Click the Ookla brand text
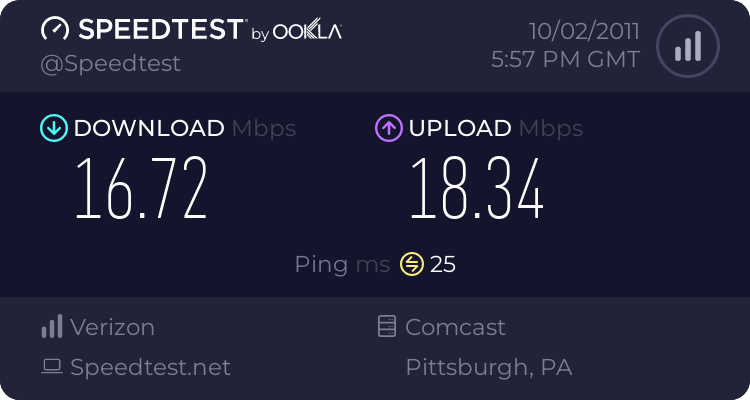The image size is (750, 400). click(307, 32)
